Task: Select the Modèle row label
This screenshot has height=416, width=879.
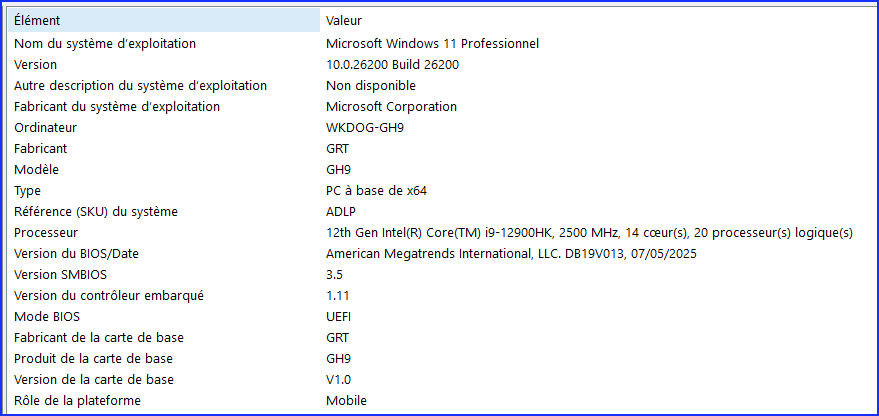Action: [x=36, y=169]
